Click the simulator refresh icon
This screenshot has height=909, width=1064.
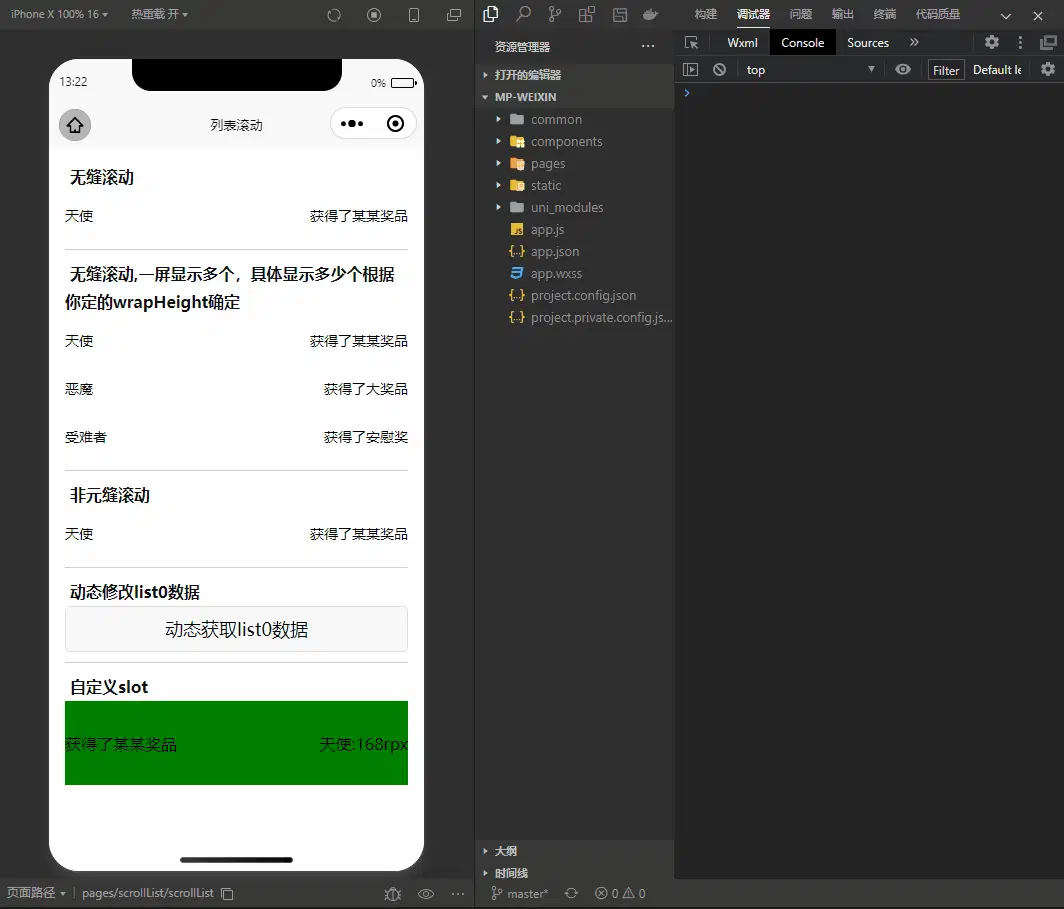click(x=334, y=15)
